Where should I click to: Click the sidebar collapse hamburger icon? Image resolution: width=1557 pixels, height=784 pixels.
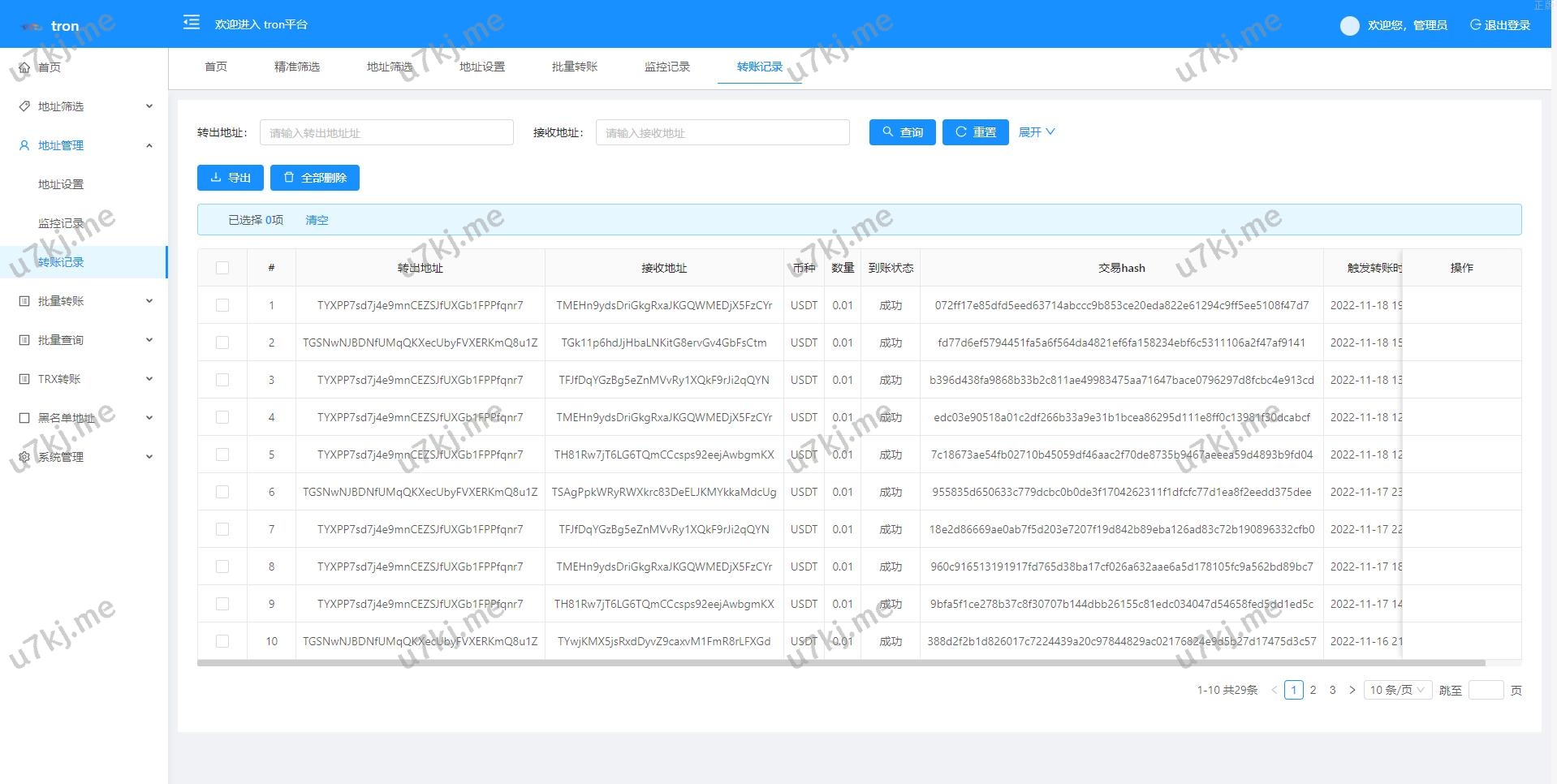pos(191,24)
